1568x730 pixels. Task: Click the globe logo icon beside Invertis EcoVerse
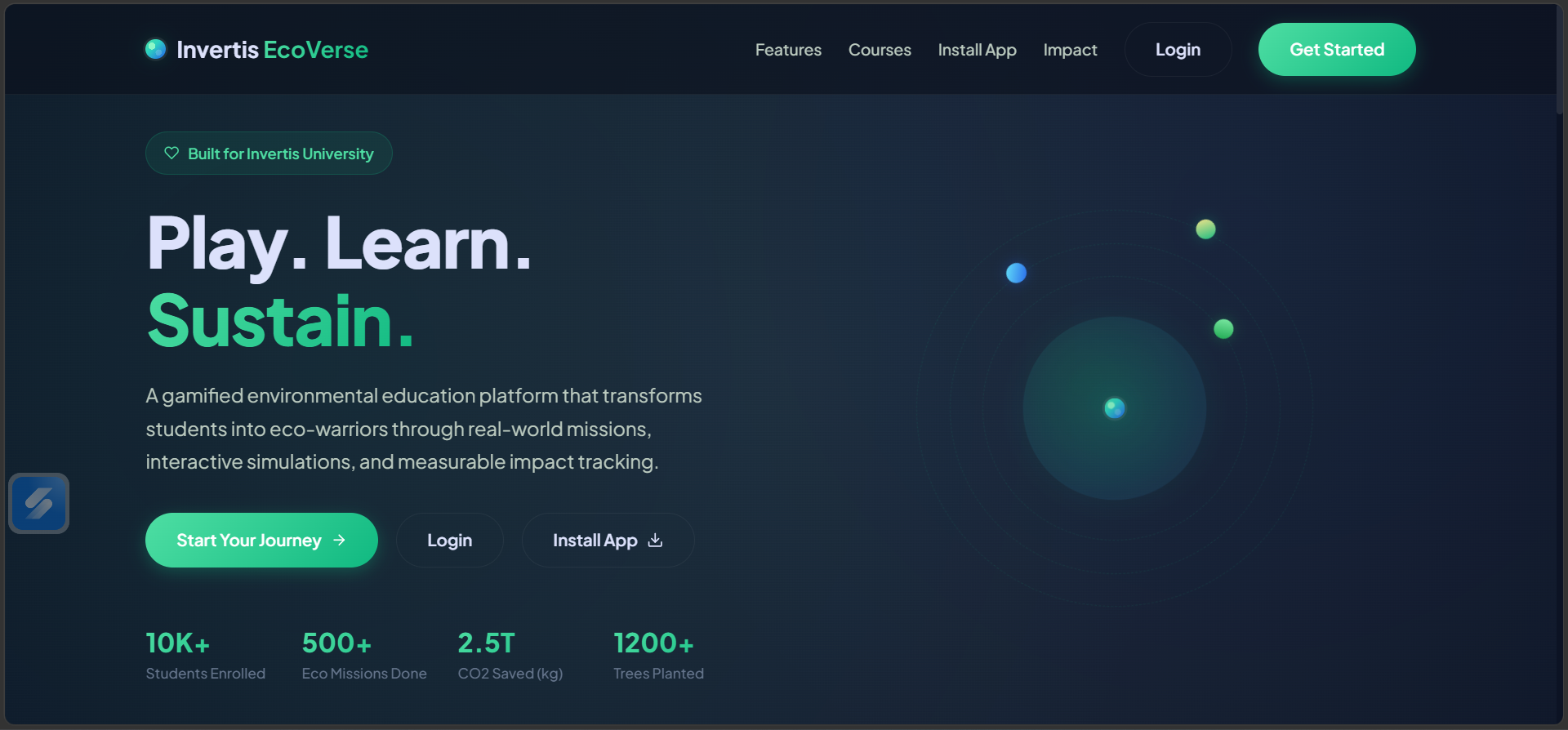[x=155, y=49]
